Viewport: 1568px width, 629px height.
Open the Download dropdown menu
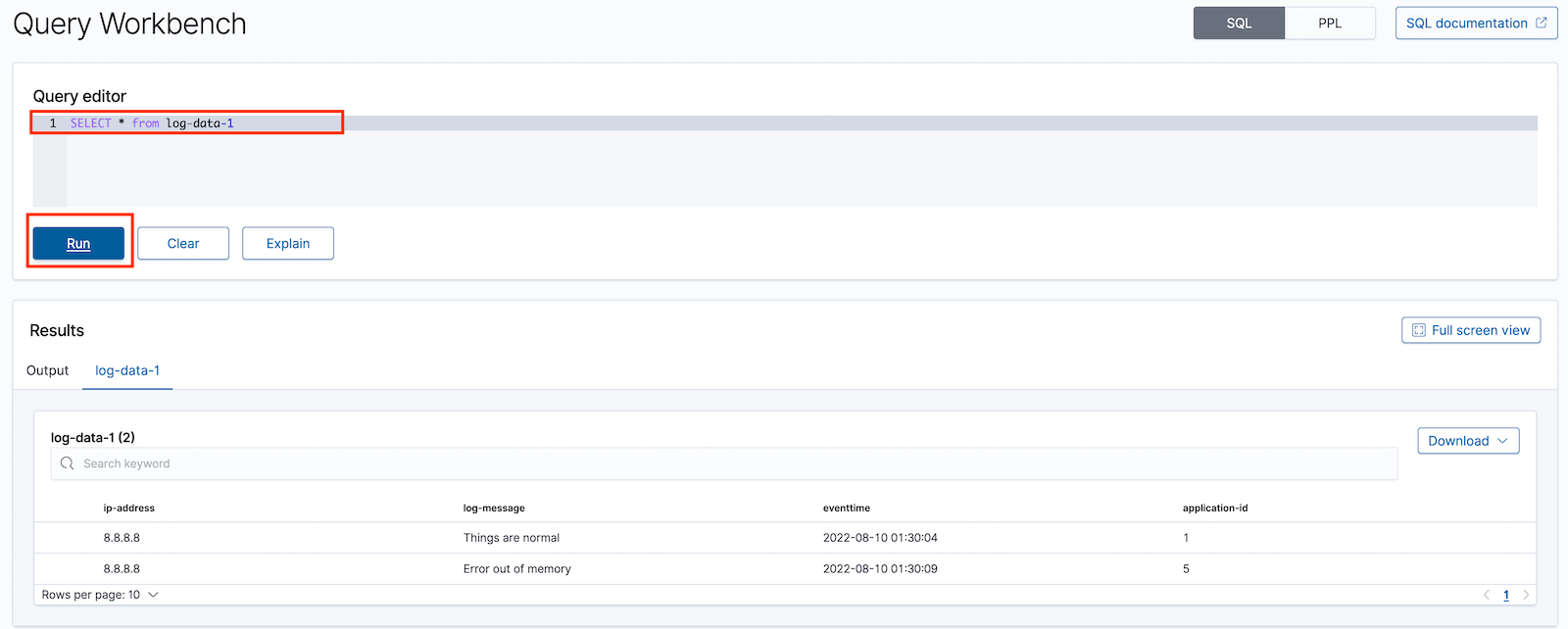tap(1468, 441)
